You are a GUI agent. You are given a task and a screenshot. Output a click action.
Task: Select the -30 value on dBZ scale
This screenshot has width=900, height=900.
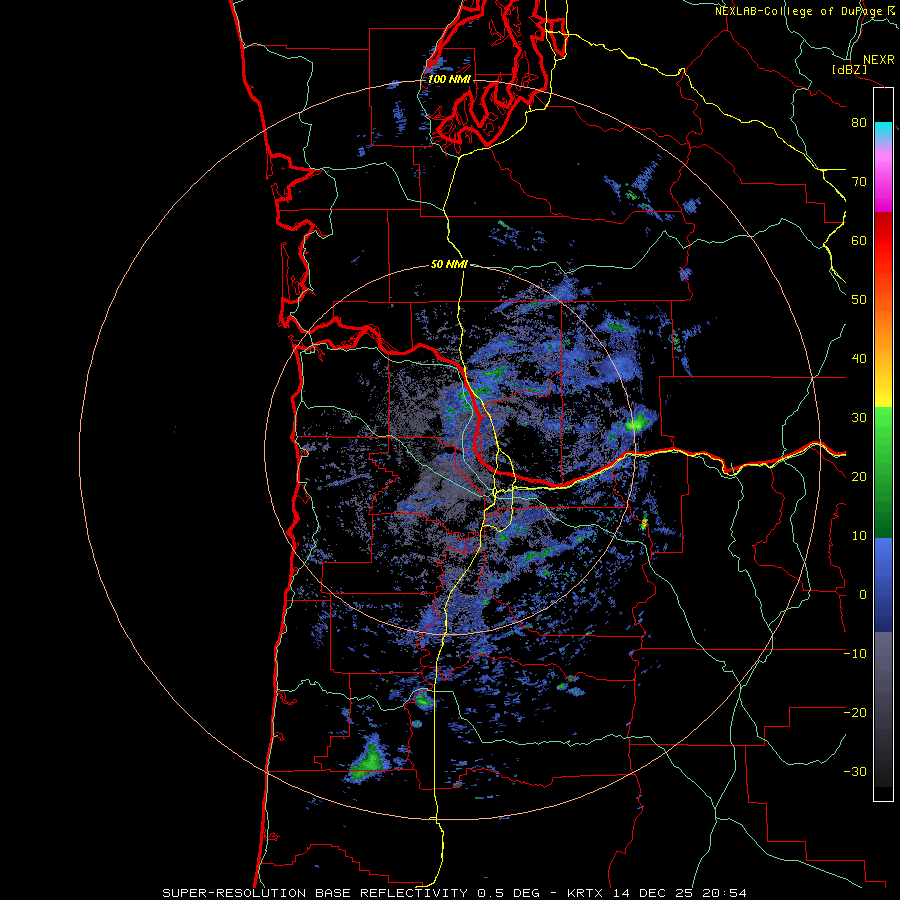[855, 772]
